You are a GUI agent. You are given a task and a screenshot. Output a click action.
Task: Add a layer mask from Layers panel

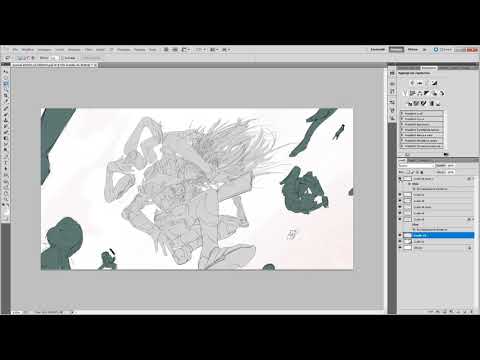pos(445,311)
